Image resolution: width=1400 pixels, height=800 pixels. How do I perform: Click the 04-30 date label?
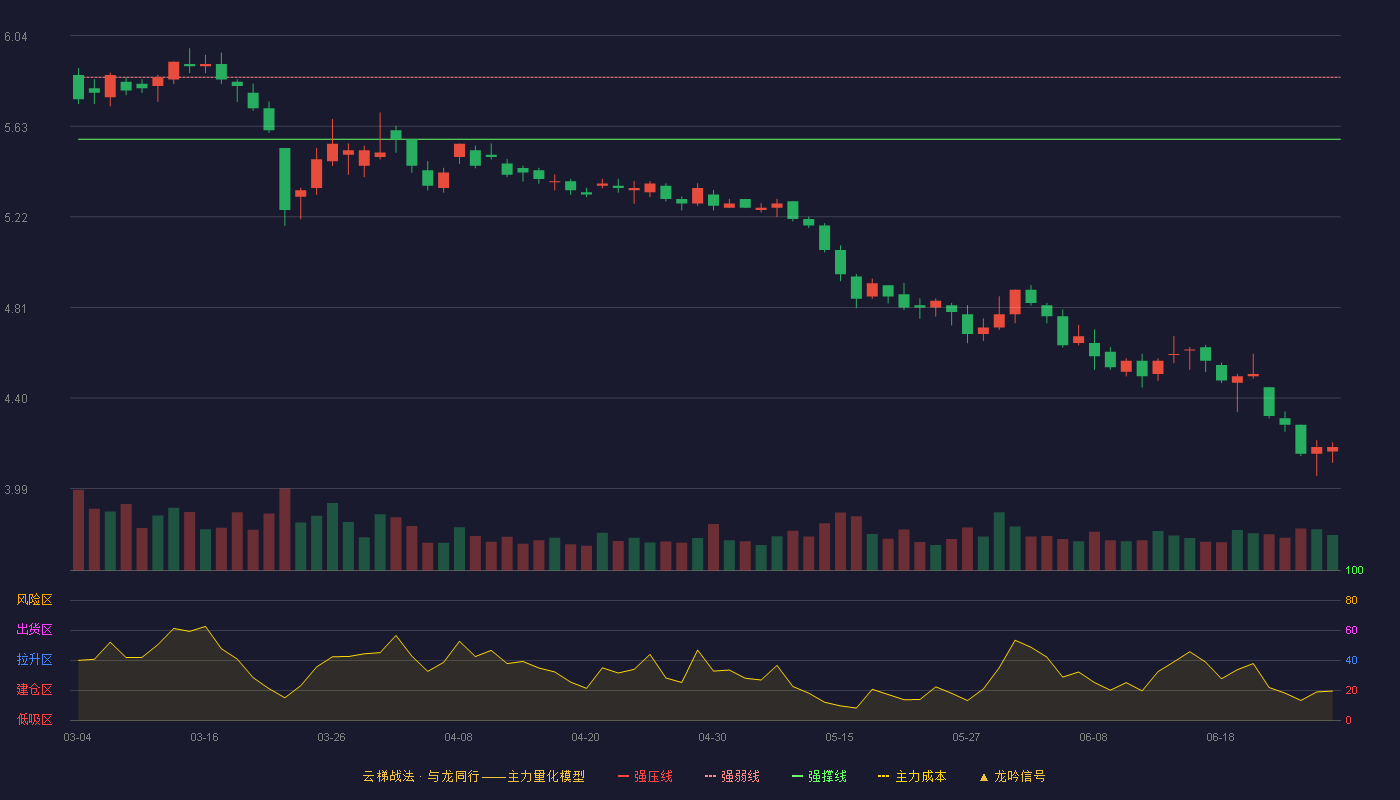point(713,737)
